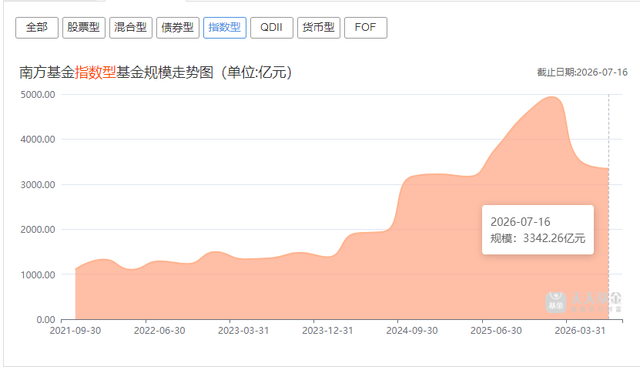Click the 3000.00 y-axis value
640x367 pixels.
point(38,185)
